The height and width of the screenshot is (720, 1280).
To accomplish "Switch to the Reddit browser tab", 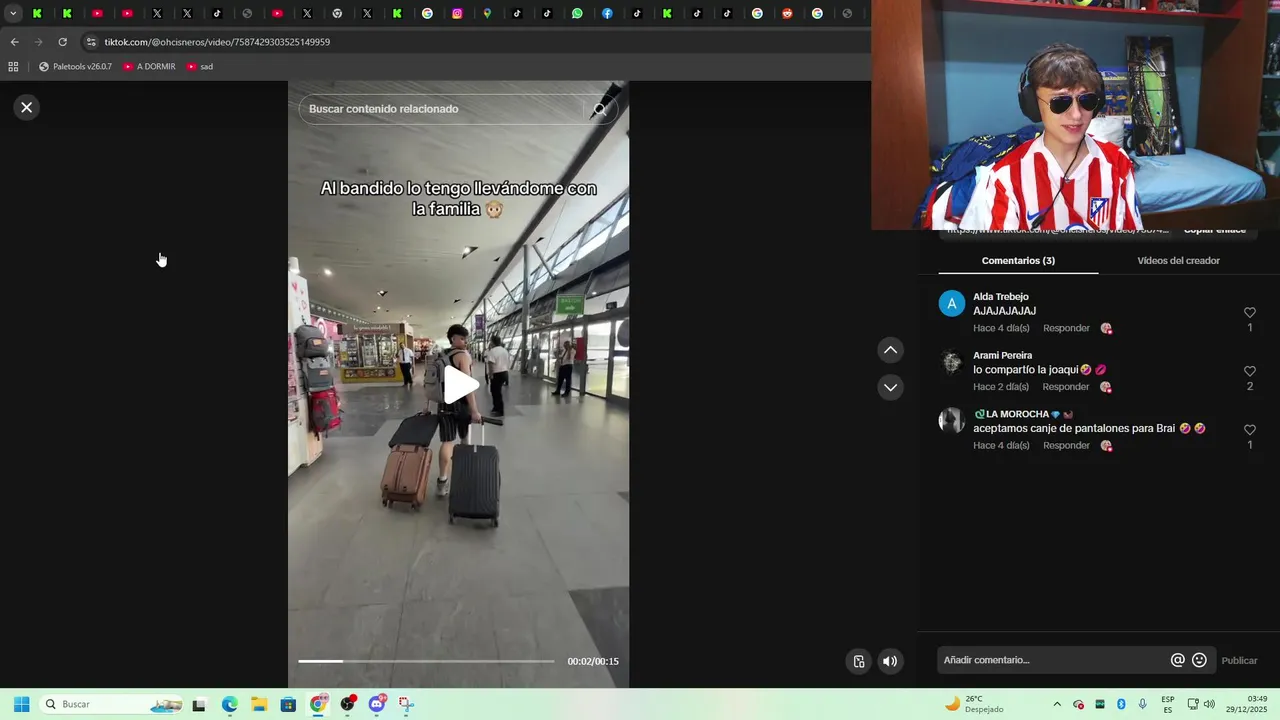I will (x=787, y=14).
